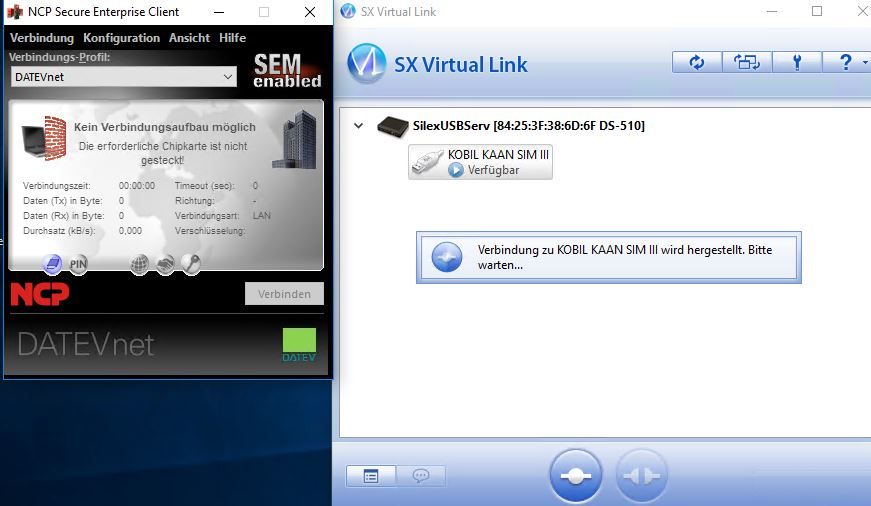Open the Hilfe menu in NCP client
This screenshot has height=506, width=871.
pyautogui.click(x=232, y=38)
